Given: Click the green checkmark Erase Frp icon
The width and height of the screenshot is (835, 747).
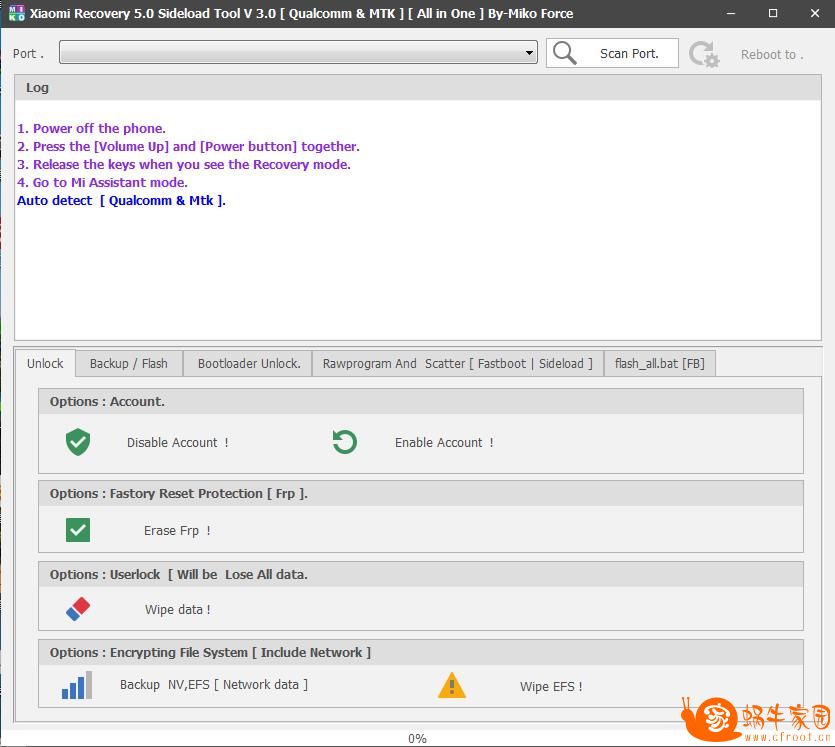Looking at the screenshot, I should coord(78,530).
